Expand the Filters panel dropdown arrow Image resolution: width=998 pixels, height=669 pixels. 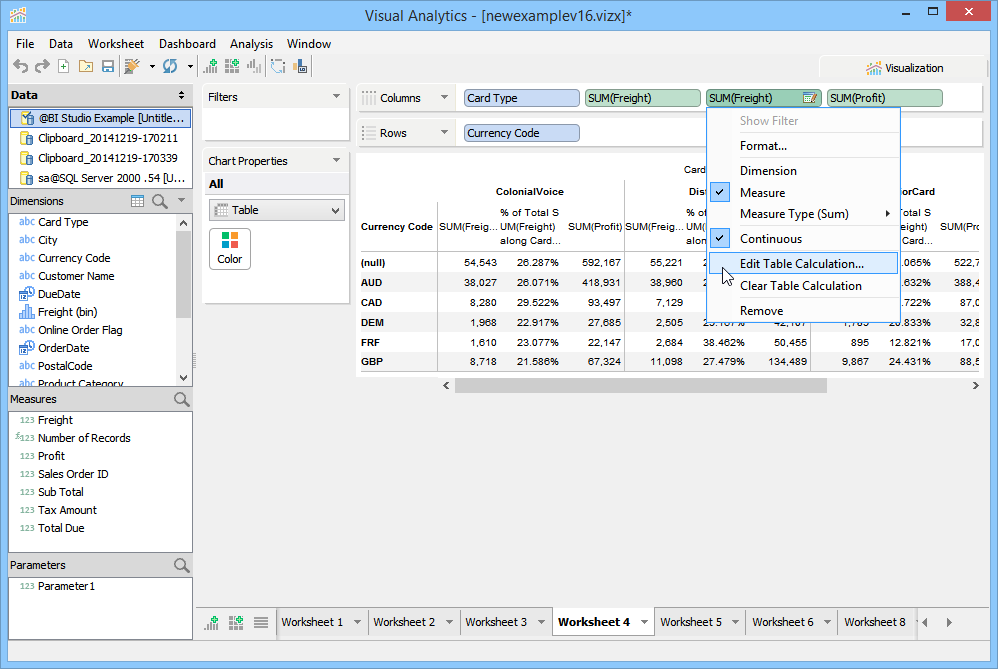pyautogui.click(x=336, y=97)
